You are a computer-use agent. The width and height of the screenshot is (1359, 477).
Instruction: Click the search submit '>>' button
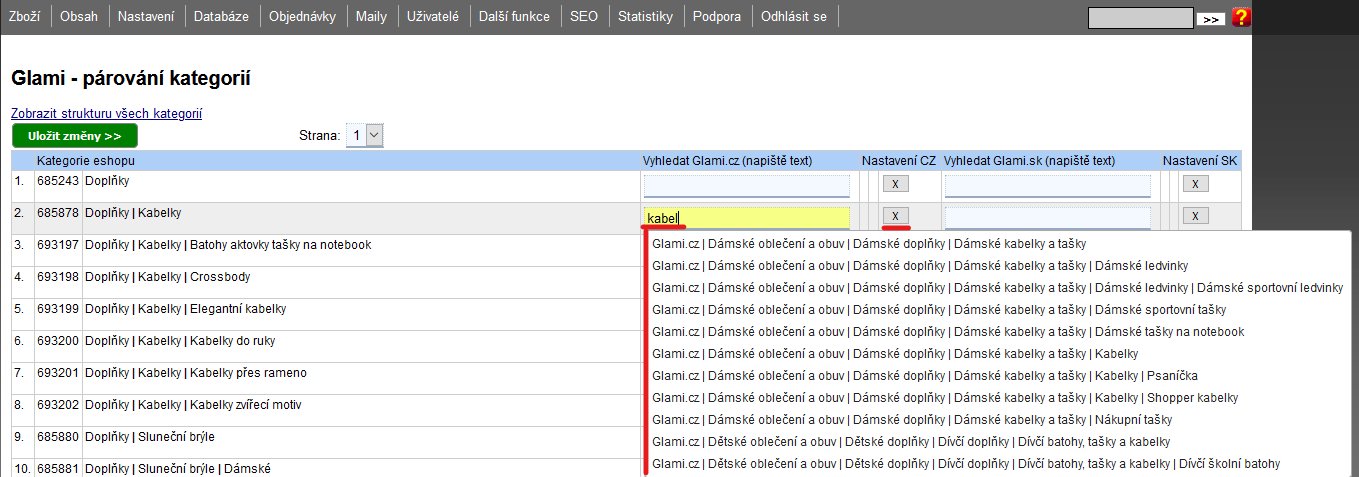(x=1211, y=18)
